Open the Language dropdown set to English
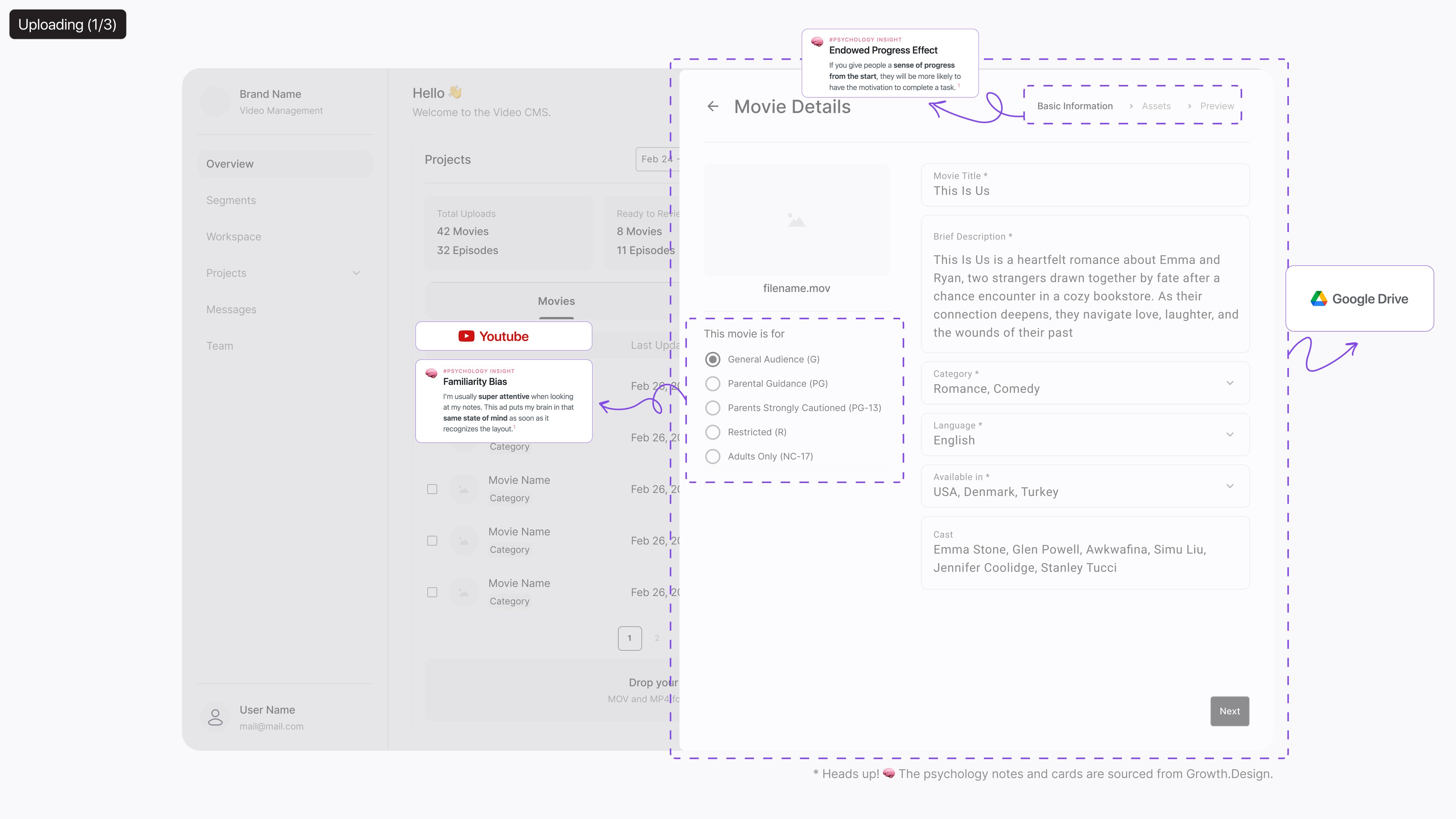This screenshot has height=819, width=1456. tap(1085, 434)
